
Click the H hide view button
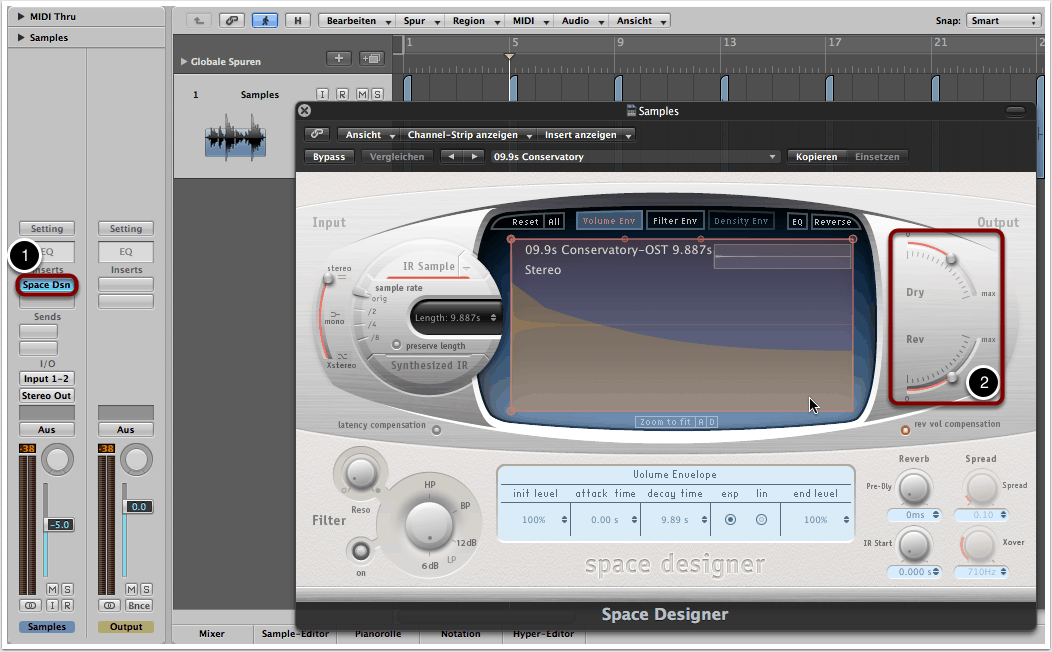point(297,20)
